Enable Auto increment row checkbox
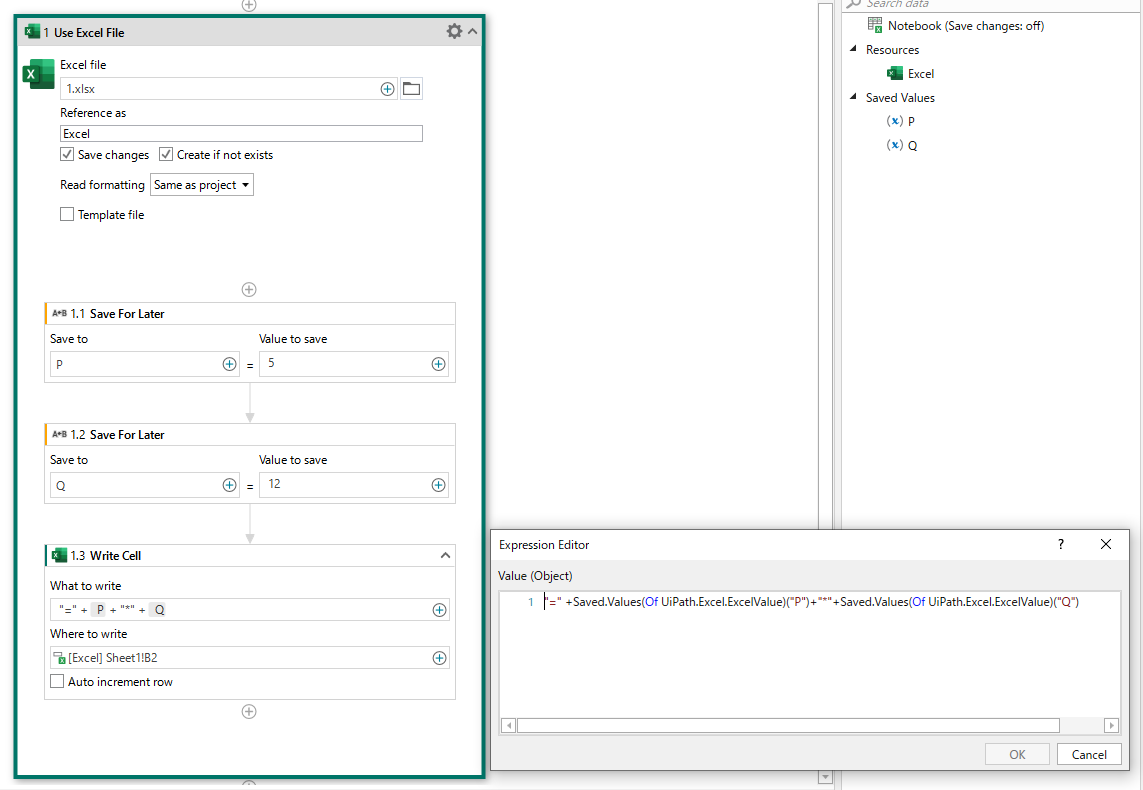The image size is (1143, 790). point(57,681)
